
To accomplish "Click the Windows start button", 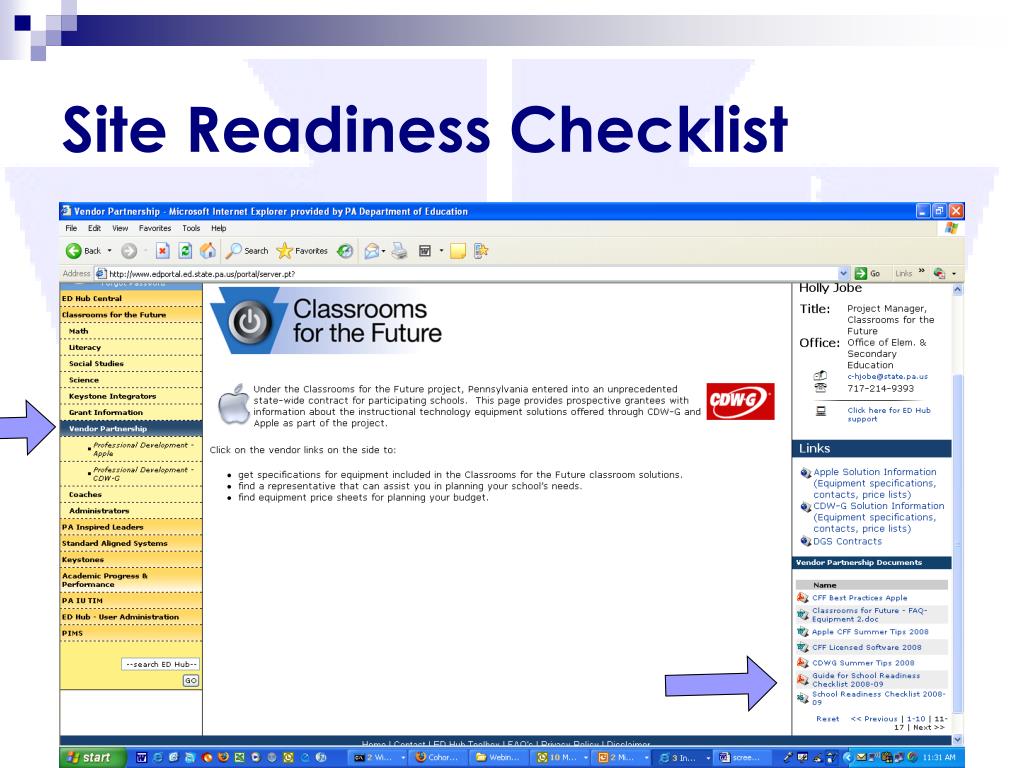I will point(91,758).
